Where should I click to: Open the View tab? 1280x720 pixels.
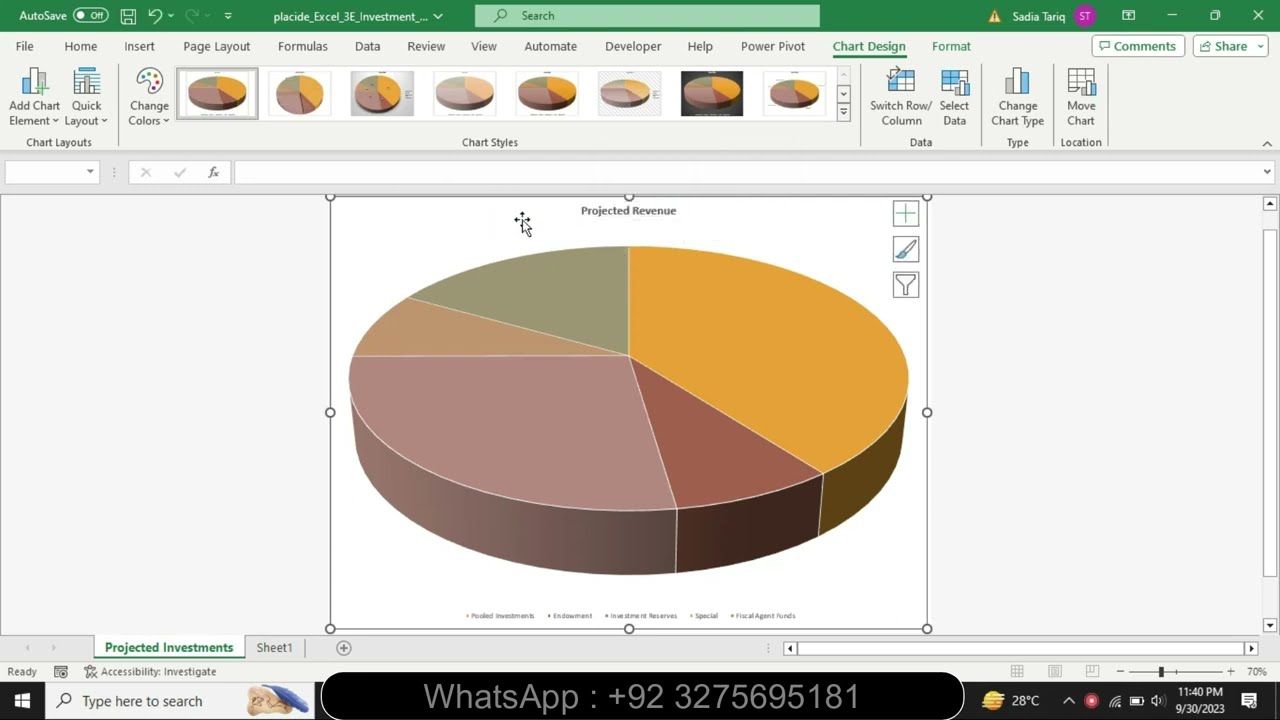click(483, 46)
